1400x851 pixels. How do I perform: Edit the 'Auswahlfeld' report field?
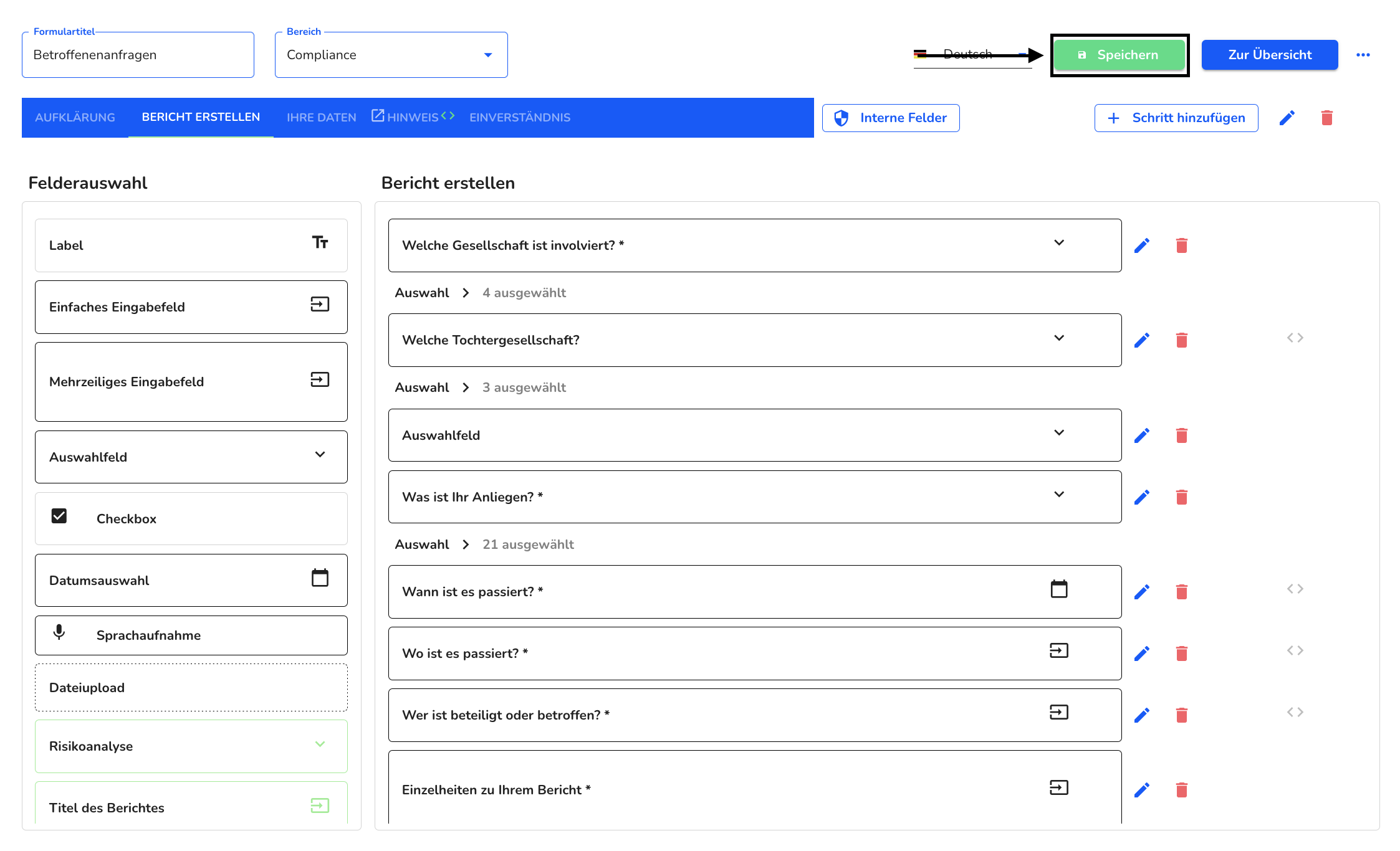(1141, 435)
